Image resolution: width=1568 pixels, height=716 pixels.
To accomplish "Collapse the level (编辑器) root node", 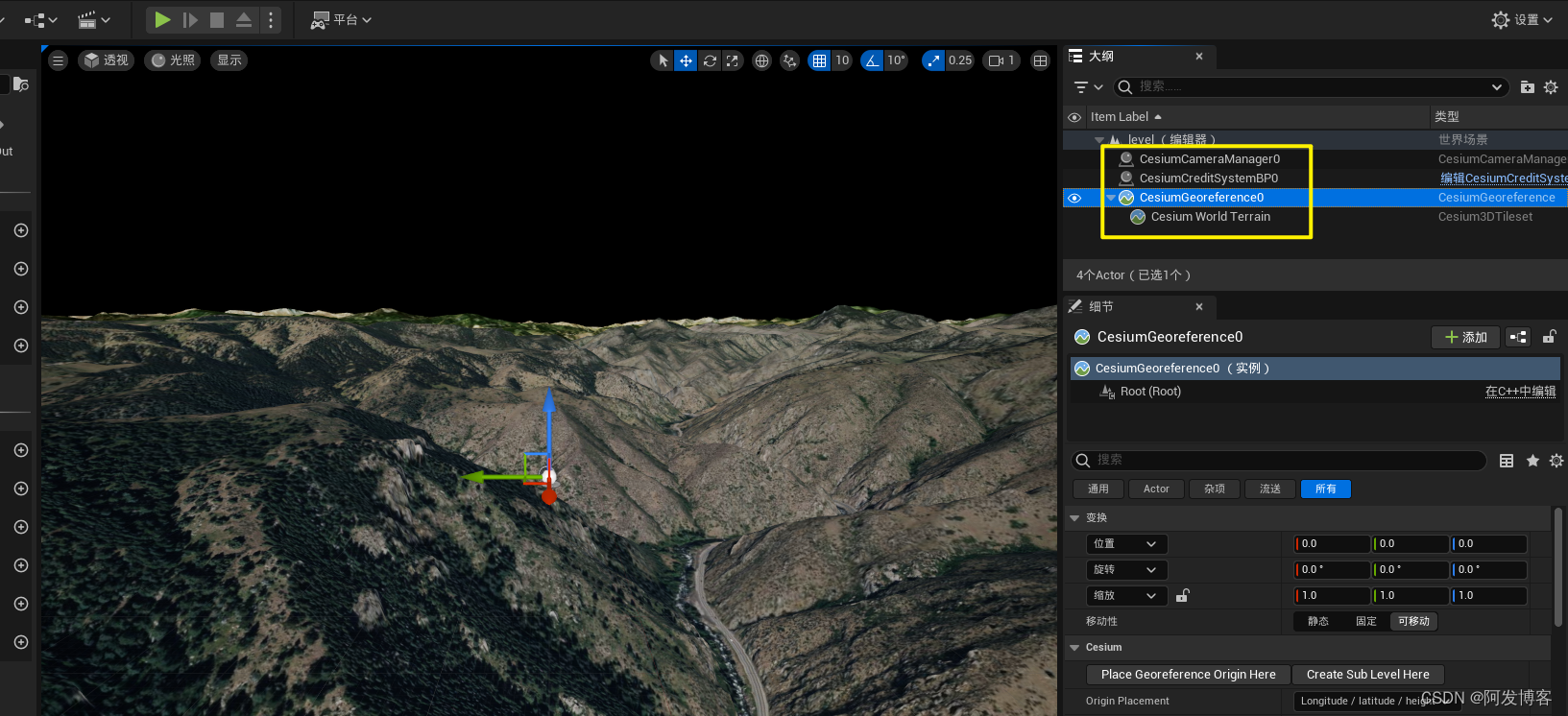I will 1099,140.
